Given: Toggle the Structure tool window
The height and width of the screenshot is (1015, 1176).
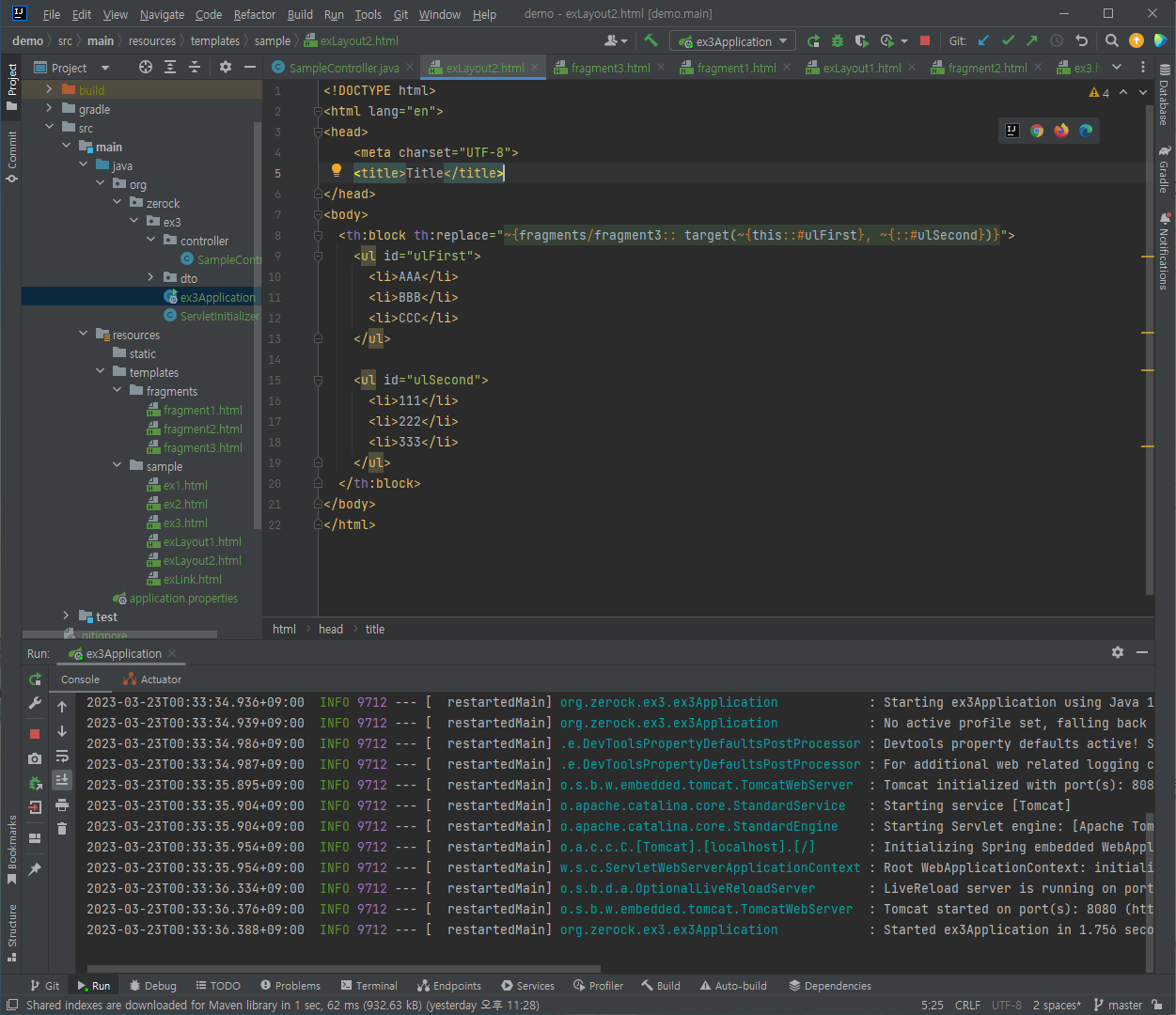Looking at the screenshot, I should pyautogui.click(x=11, y=933).
